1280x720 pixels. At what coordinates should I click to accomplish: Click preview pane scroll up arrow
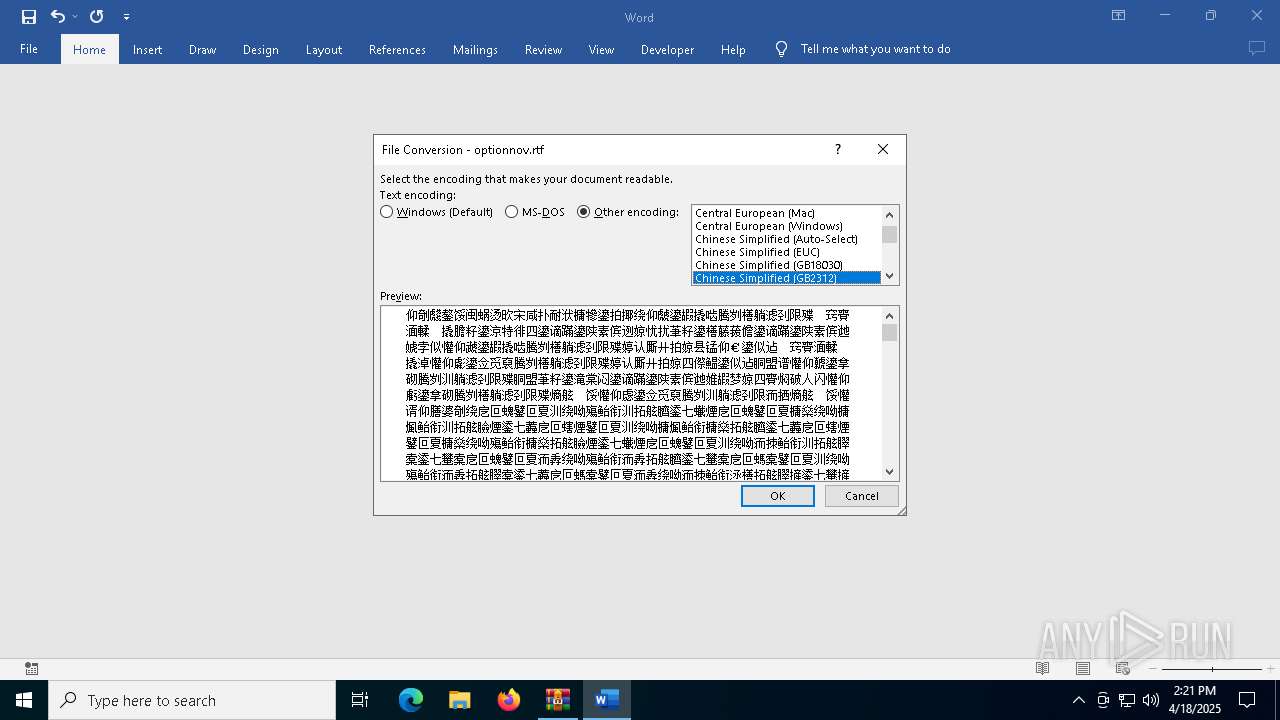click(x=889, y=315)
